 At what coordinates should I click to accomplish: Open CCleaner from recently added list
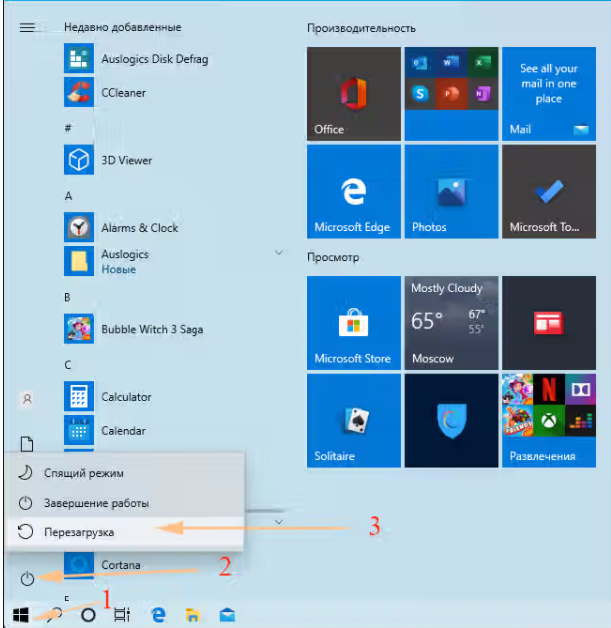coord(123,93)
